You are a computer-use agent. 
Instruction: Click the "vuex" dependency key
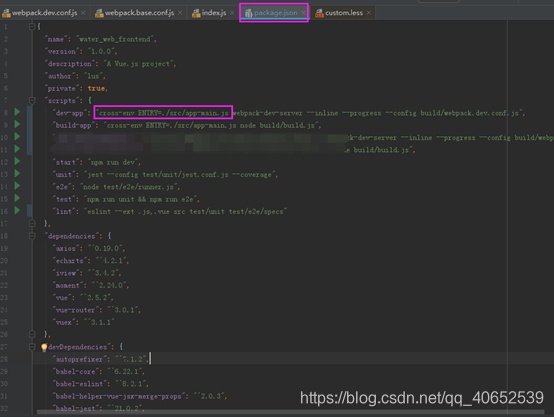[64, 322]
